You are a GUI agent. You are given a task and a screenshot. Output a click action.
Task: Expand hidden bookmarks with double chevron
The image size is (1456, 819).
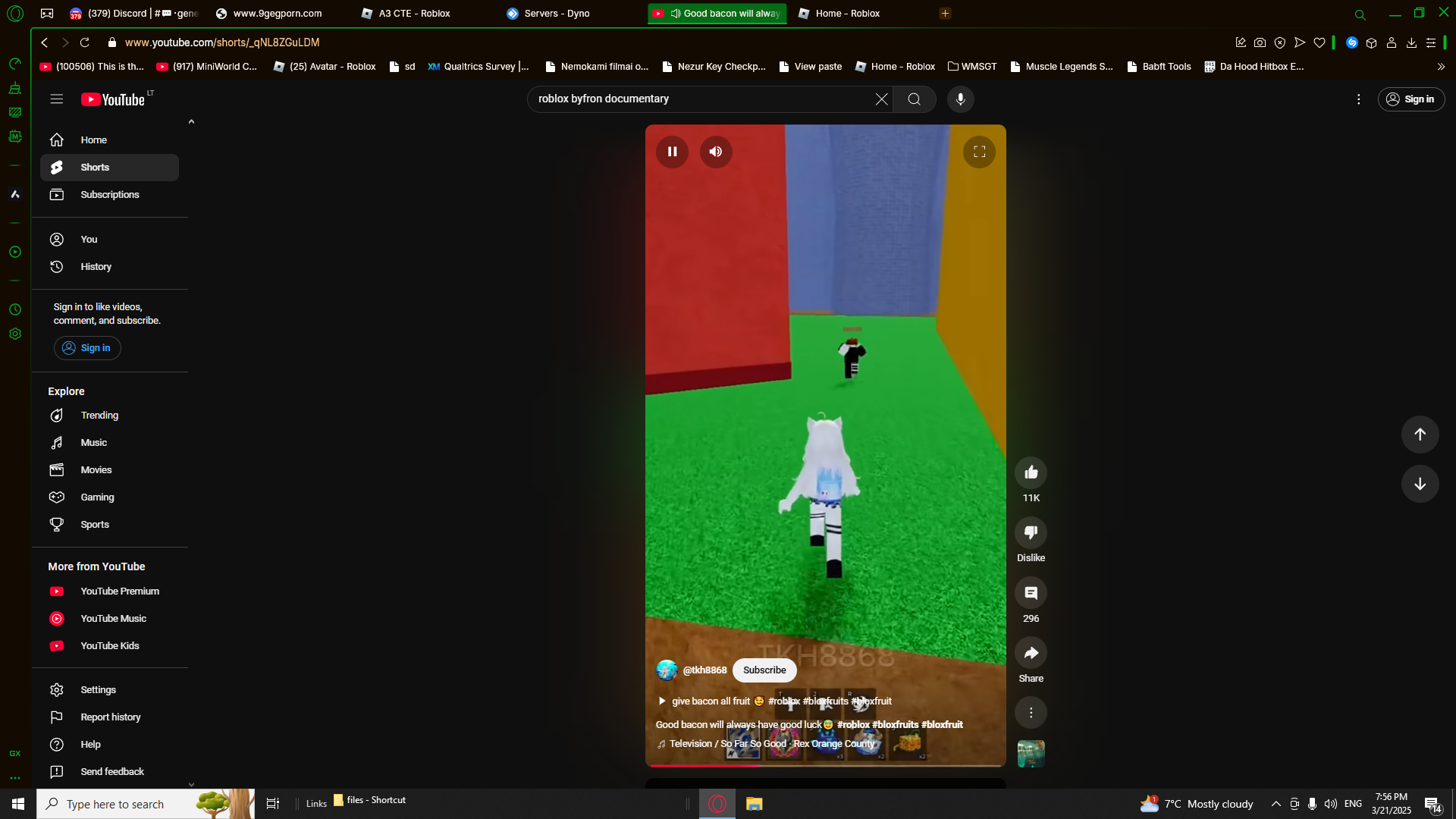click(x=1441, y=67)
